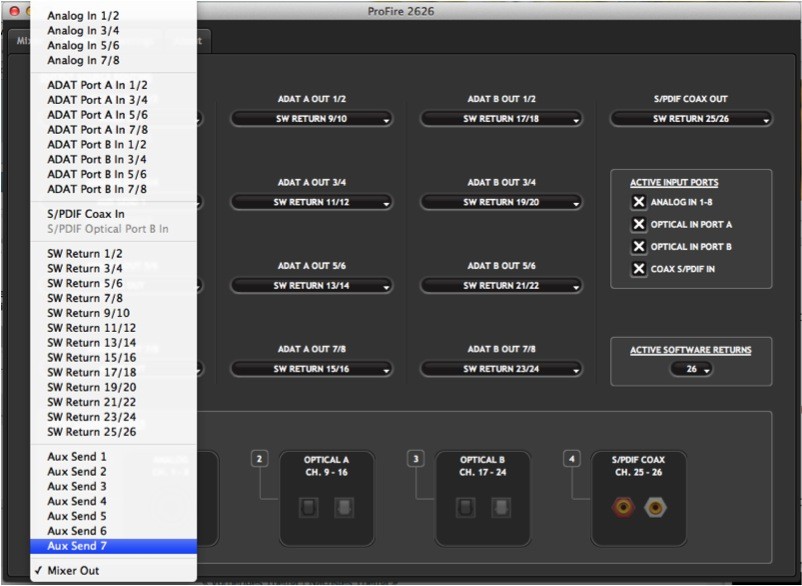Pick ADAT Port A In 5/6

114,115
